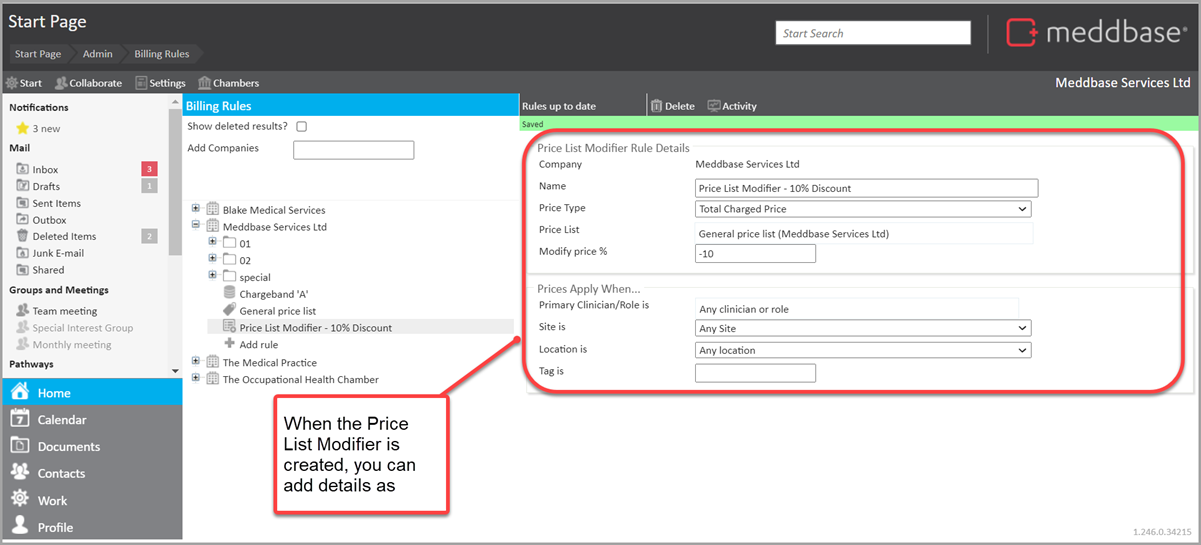Open Settings in the top toolbar
This screenshot has height=545, width=1201.
[161, 83]
